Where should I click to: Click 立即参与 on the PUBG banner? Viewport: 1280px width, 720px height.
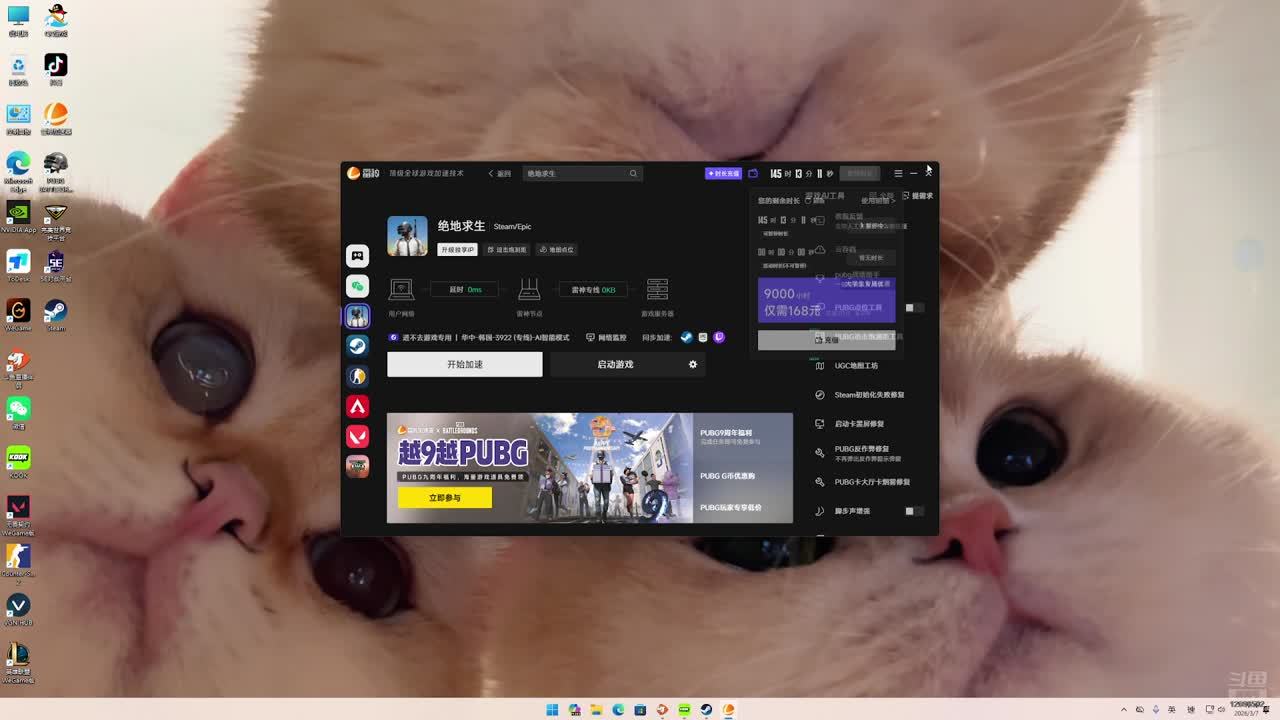(x=445, y=498)
